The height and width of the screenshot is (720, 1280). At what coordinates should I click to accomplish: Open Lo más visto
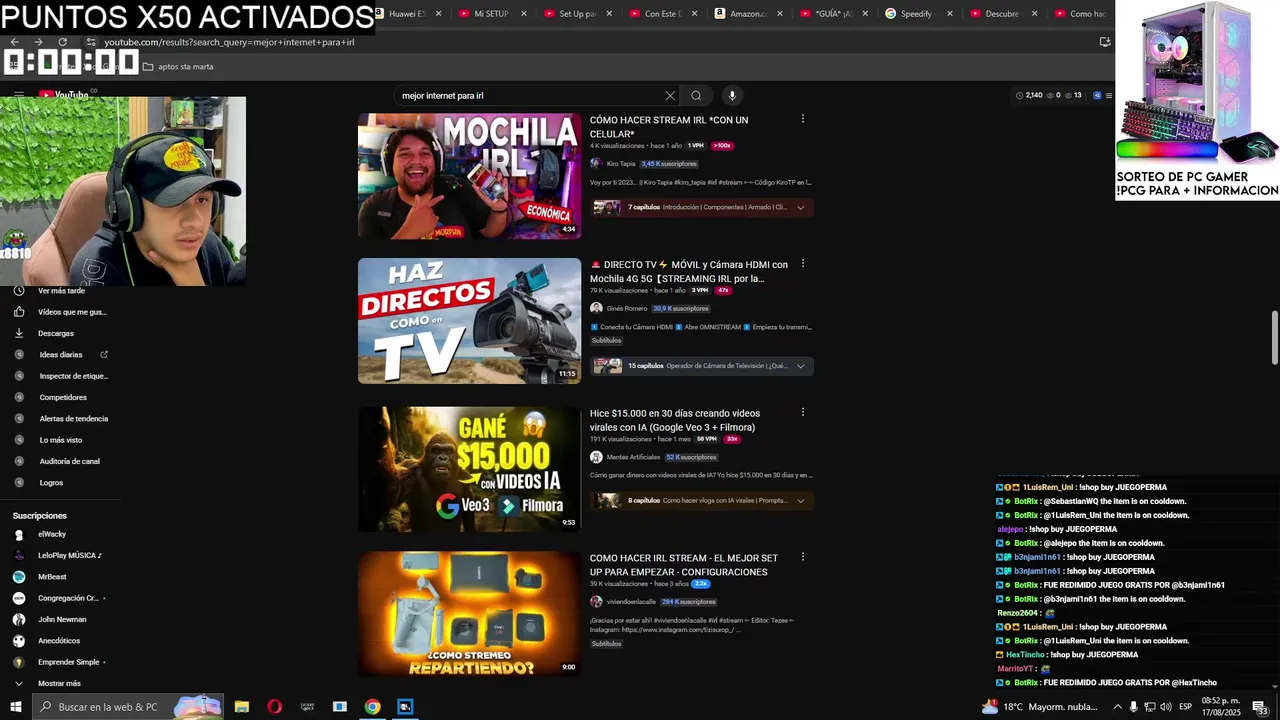coord(60,440)
